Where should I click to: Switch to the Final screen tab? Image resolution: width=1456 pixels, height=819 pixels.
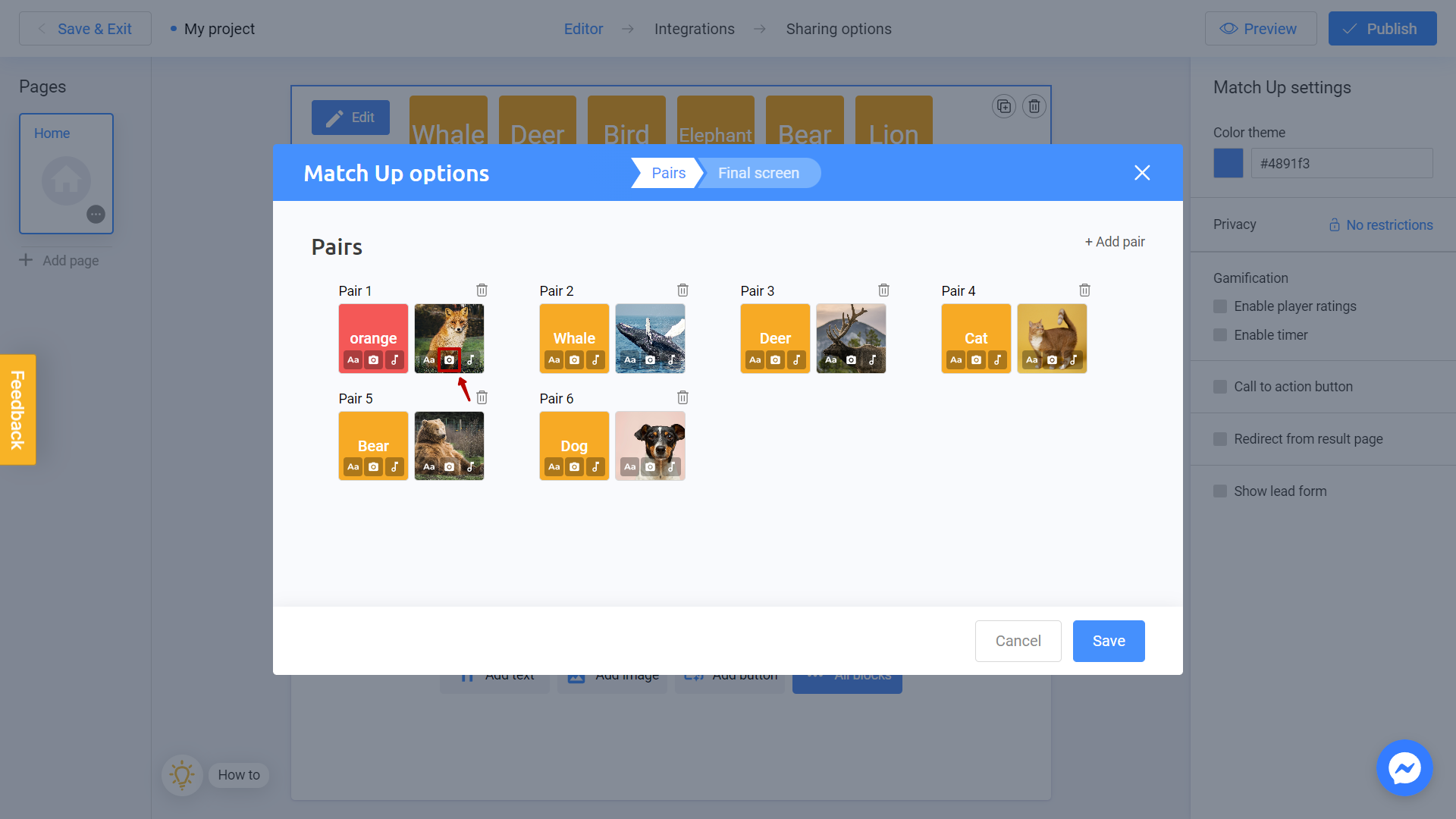click(x=758, y=173)
